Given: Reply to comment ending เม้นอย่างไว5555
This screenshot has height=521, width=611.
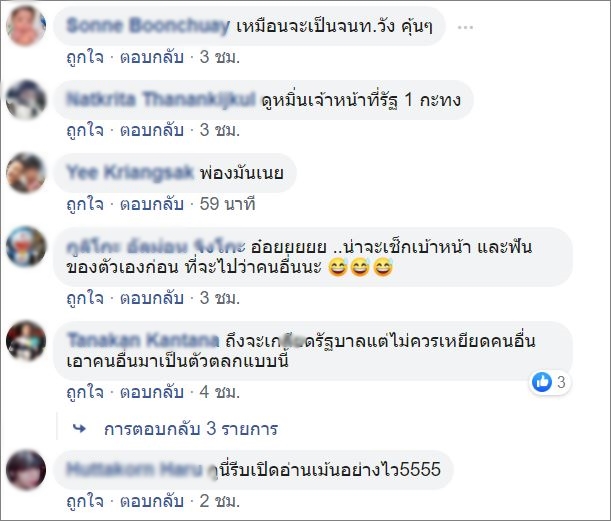Looking at the screenshot, I should [152, 501].
